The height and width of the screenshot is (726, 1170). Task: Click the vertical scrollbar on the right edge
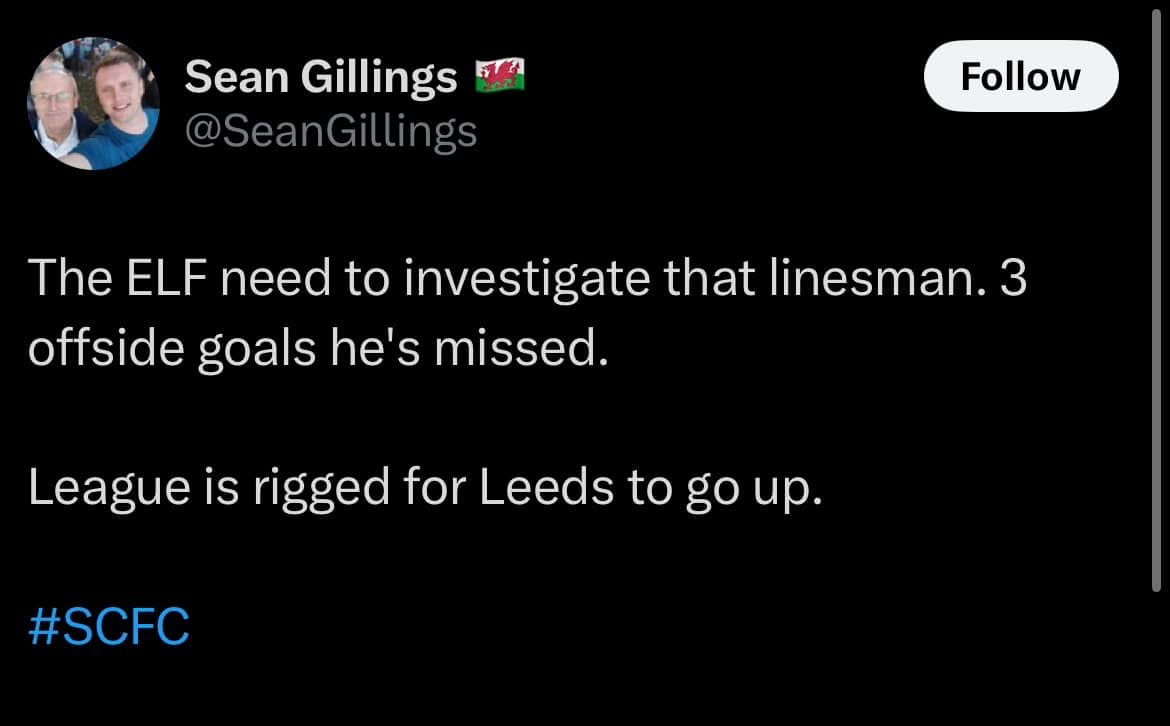[x=1158, y=300]
